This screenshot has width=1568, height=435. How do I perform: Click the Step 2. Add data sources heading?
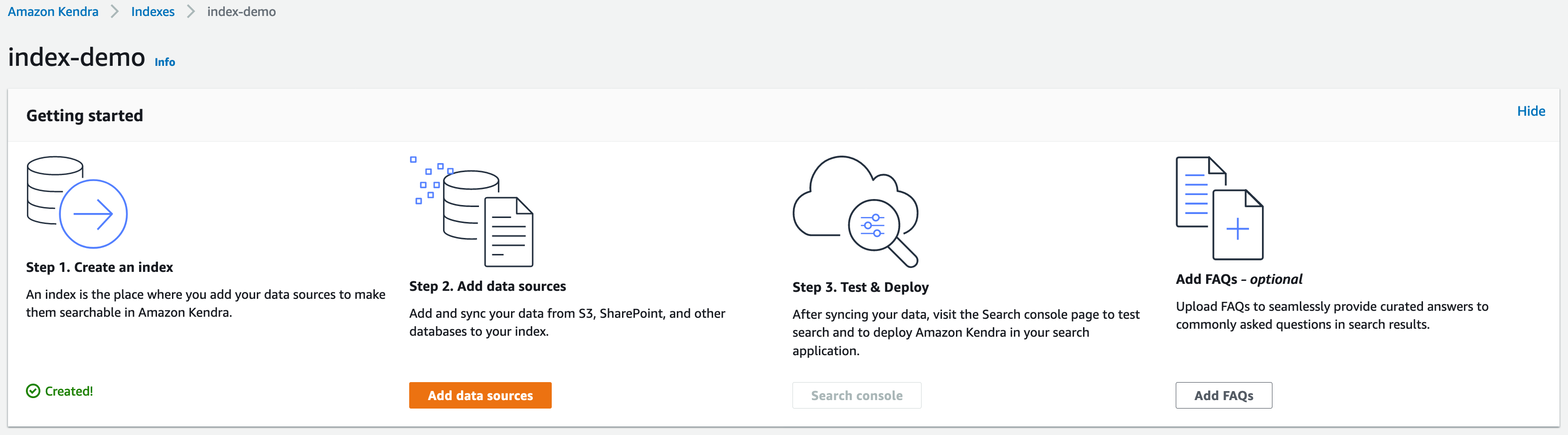487,286
